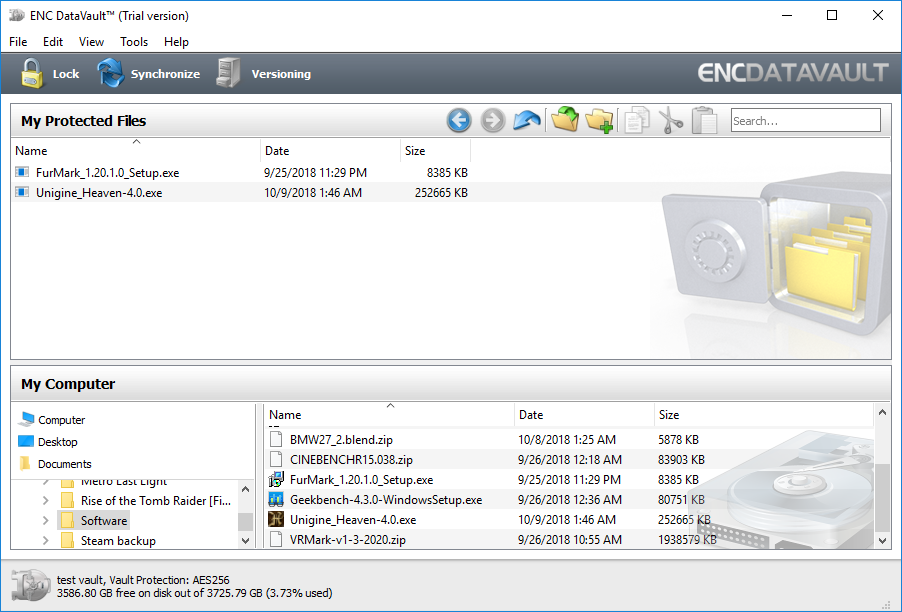
Task: Click the Unigine_Heaven-4.0.exe icon in My Computer
Action: click(x=276, y=519)
